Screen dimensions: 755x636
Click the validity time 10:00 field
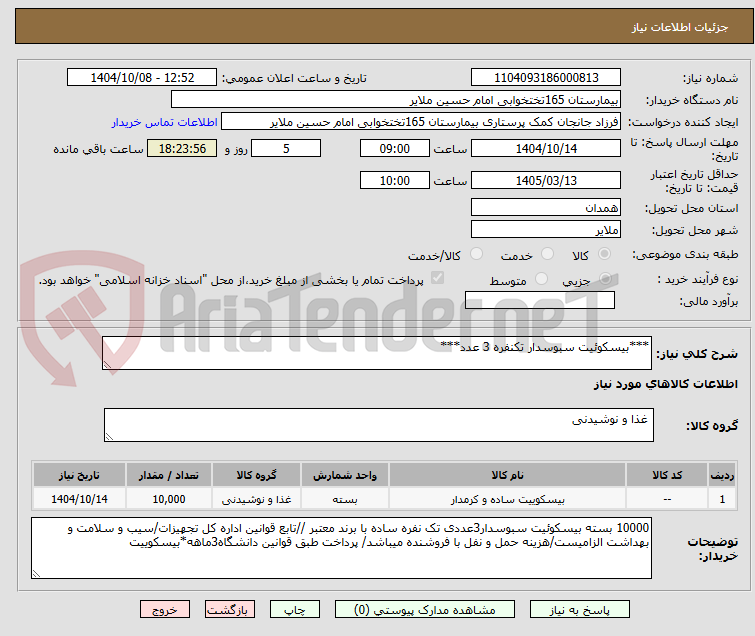(395, 181)
